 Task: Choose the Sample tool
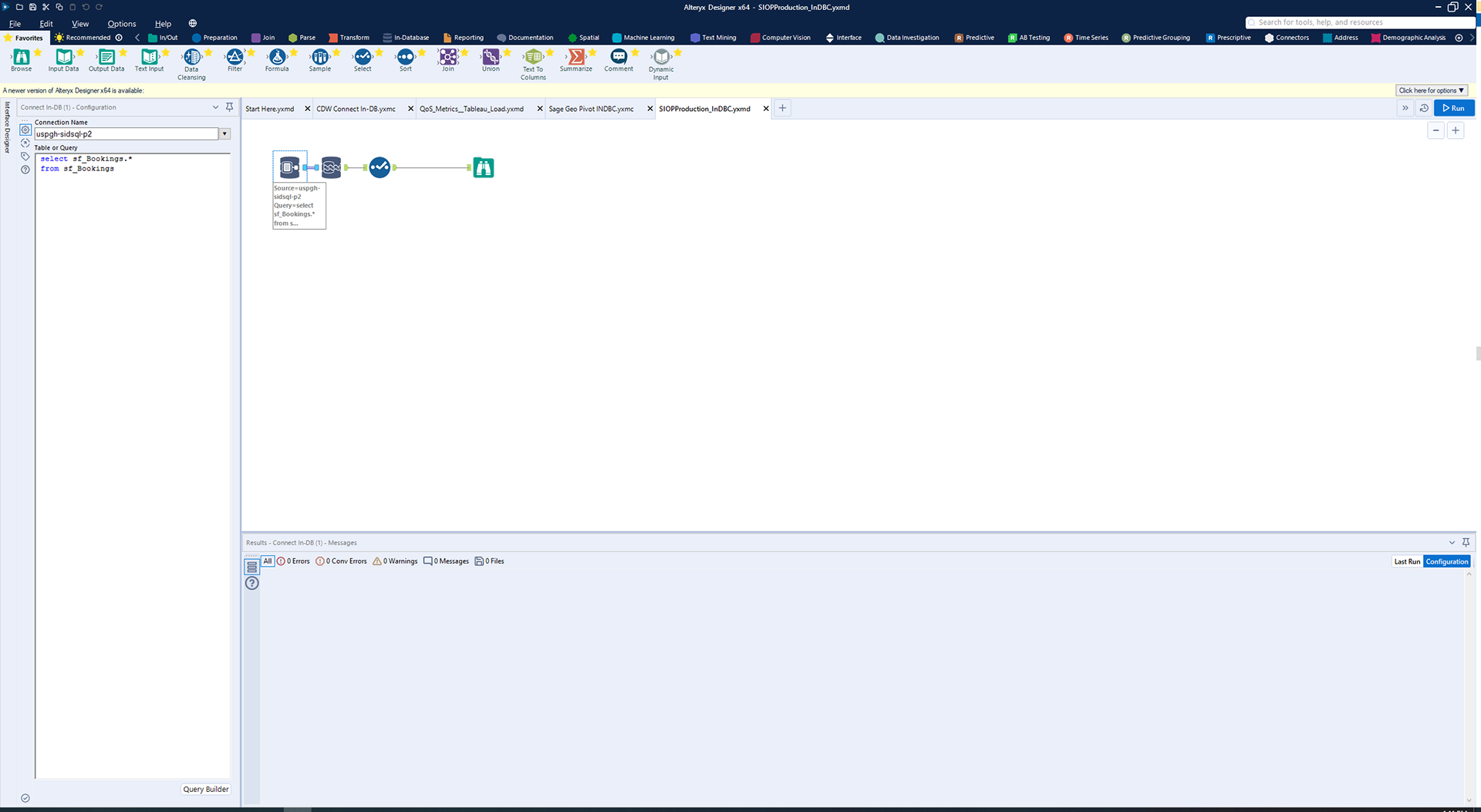(x=319, y=60)
